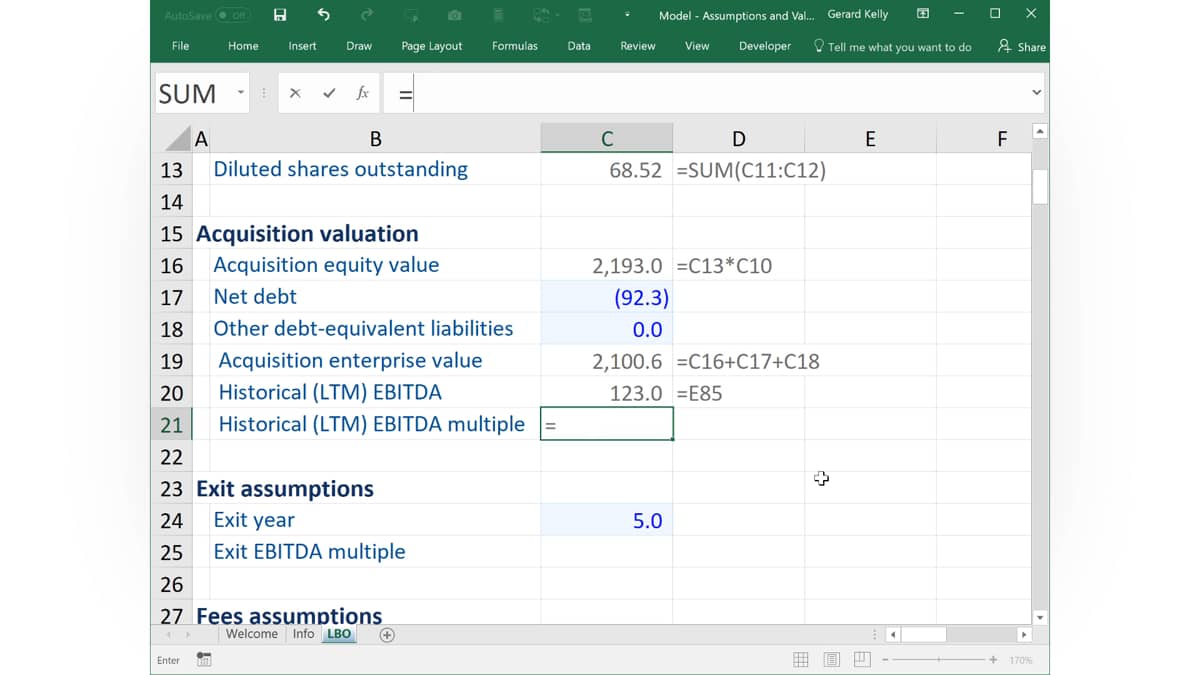Open the File menu
The height and width of the screenshot is (675, 1200).
click(x=181, y=46)
